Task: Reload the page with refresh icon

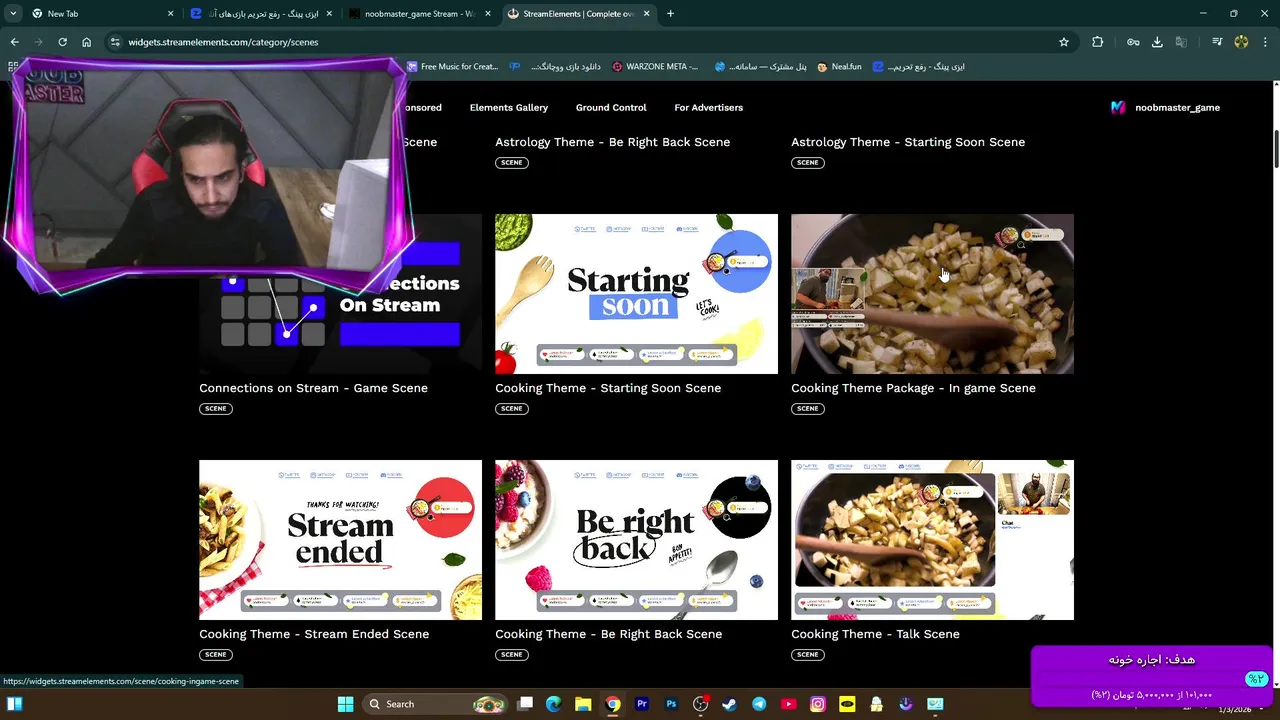Action: tap(62, 42)
